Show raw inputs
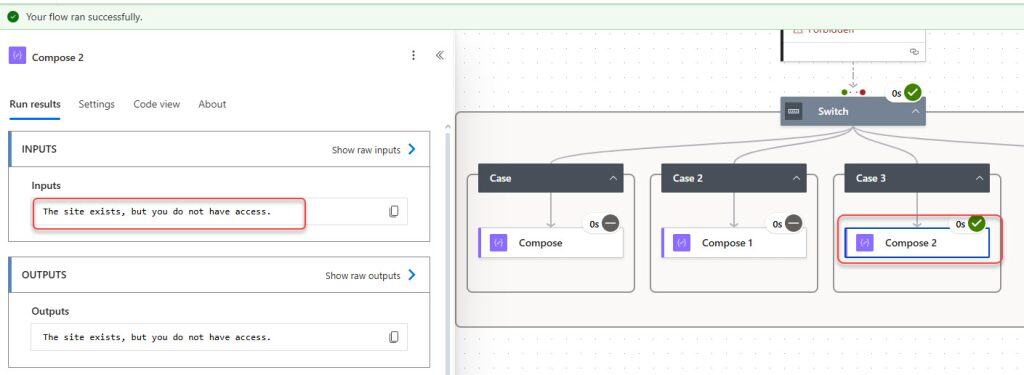The height and width of the screenshot is (375, 1024). pyautogui.click(x=374, y=150)
